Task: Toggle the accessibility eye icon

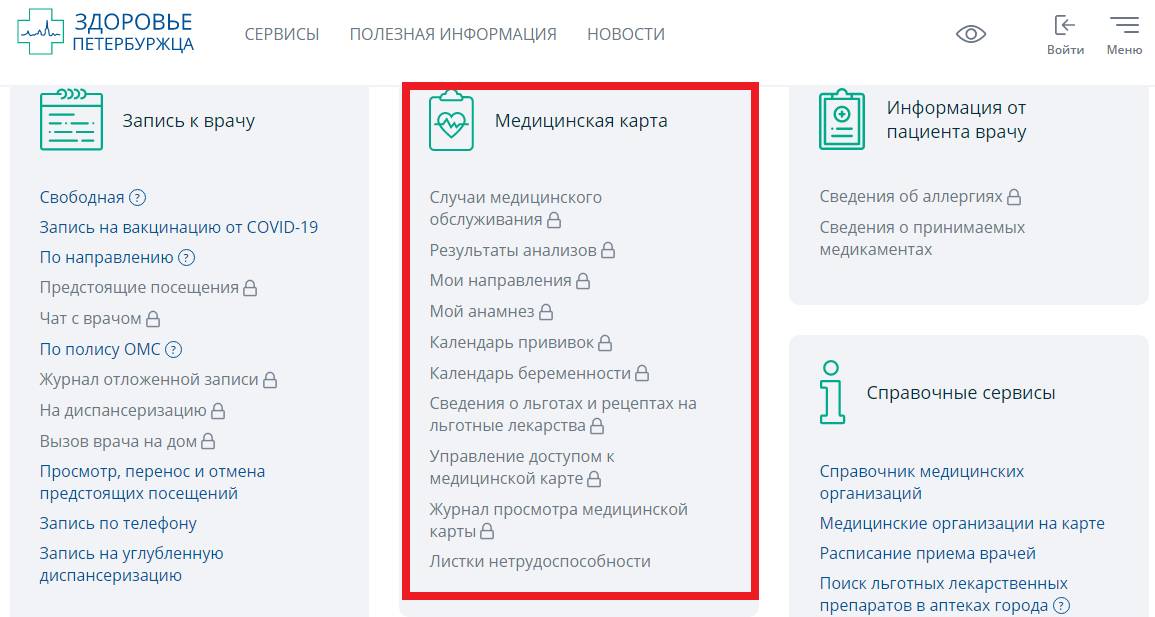Action: (x=970, y=34)
